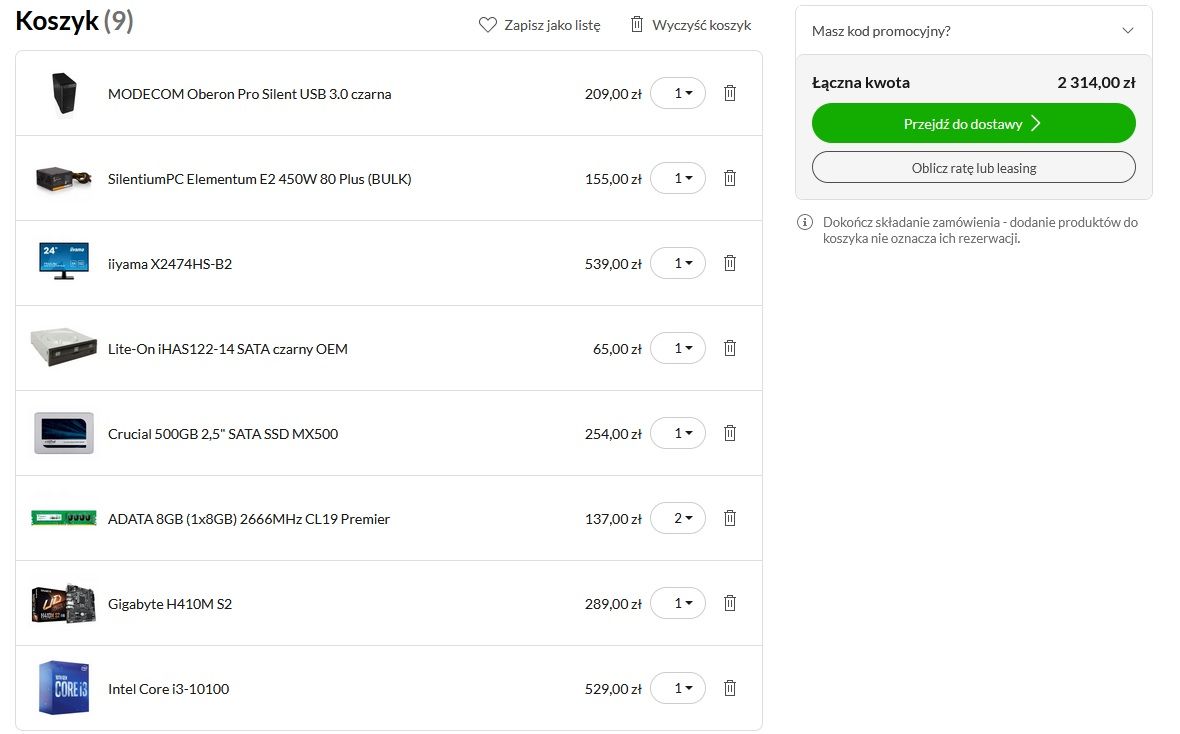Remove Lite-On iHAS122-14 drive from cart
The image size is (1180, 734).
pyautogui.click(x=729, y=349)
